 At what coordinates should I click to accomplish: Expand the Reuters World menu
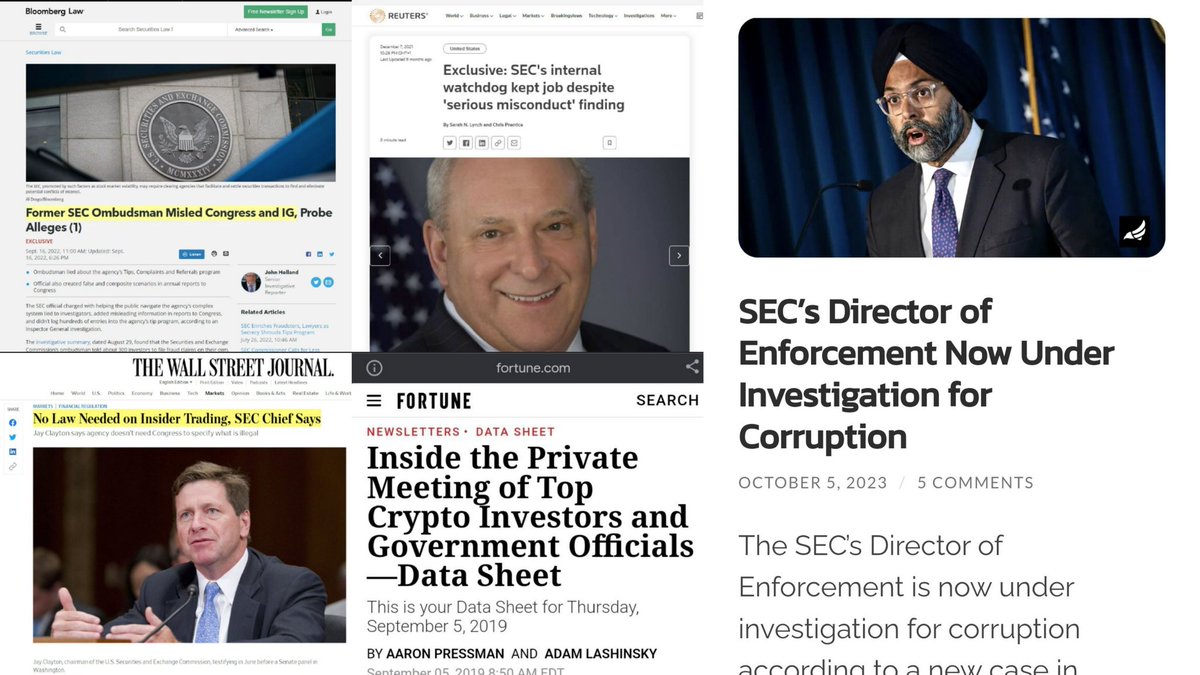tap(454, 16)
